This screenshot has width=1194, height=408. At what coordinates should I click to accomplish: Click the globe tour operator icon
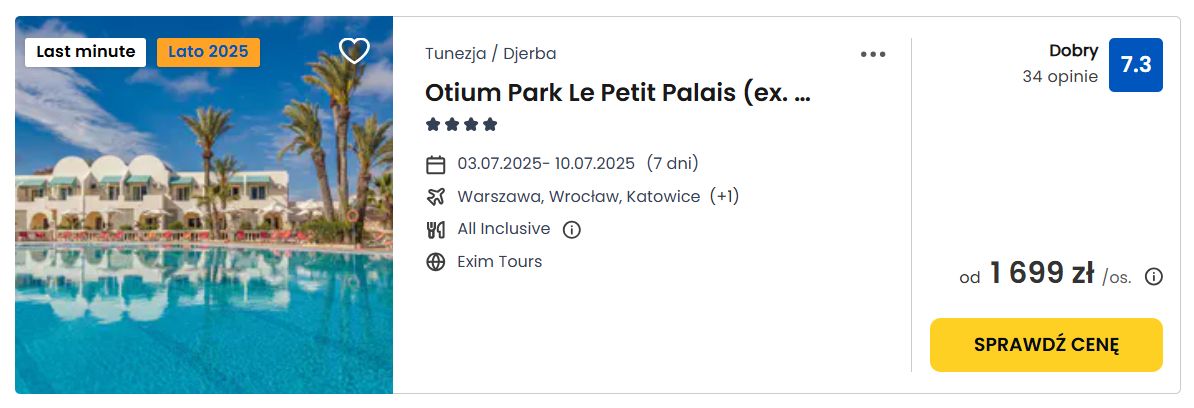(x=436, y=263)
